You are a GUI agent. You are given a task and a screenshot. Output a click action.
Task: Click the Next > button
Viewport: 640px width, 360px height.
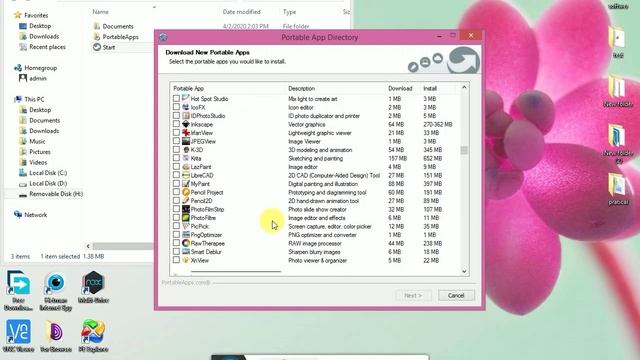(413, 296)
